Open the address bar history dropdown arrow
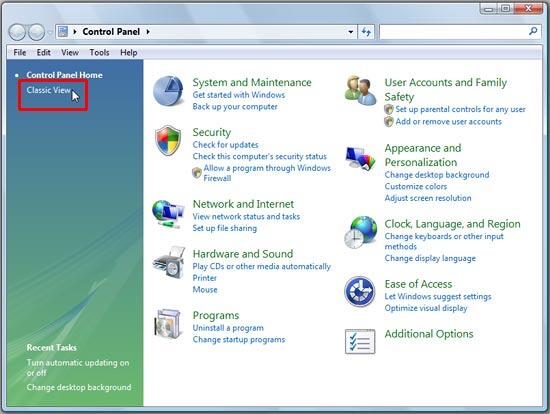 tap(351, 32)
